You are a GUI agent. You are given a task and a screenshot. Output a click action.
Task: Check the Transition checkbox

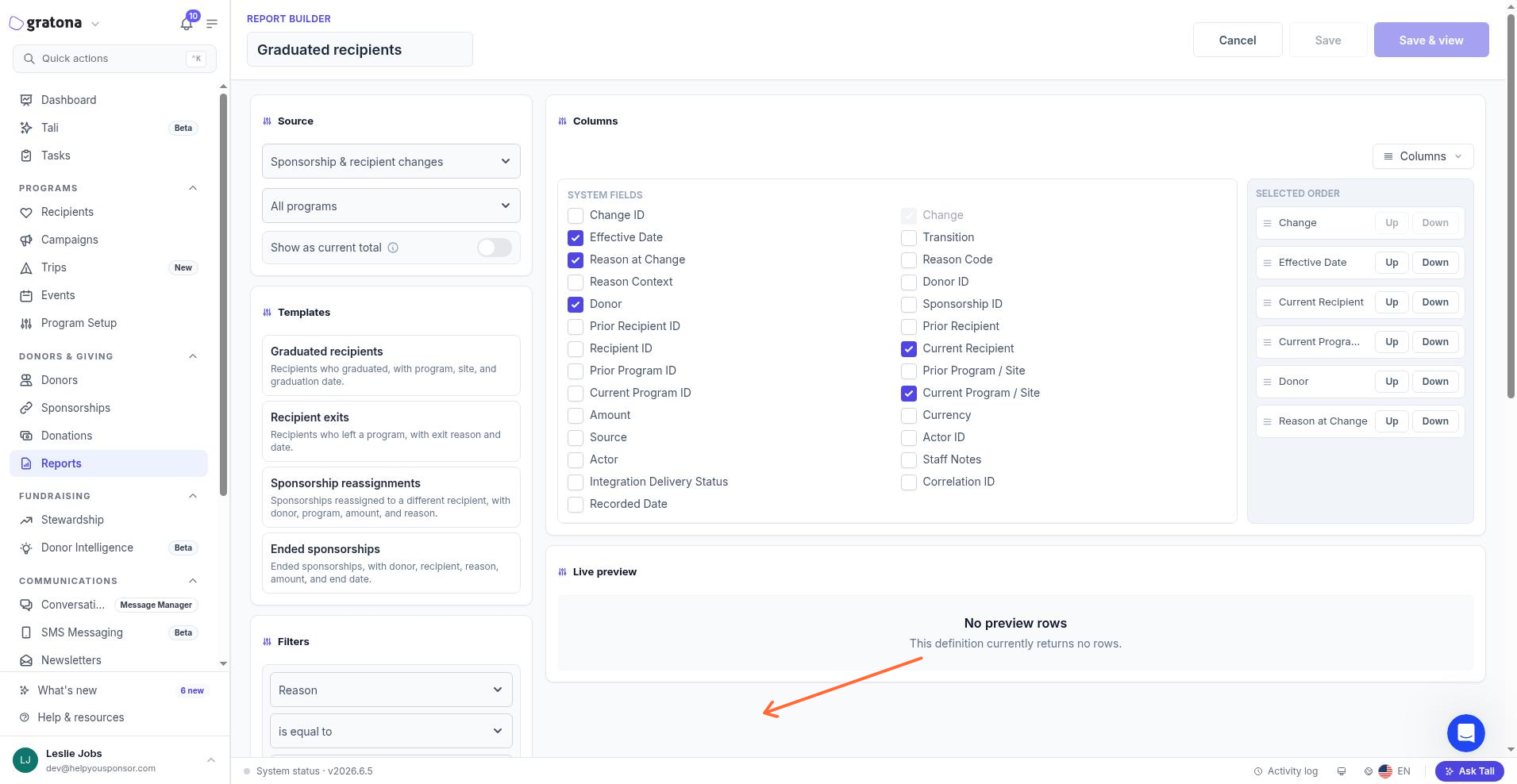coord(909,237)
